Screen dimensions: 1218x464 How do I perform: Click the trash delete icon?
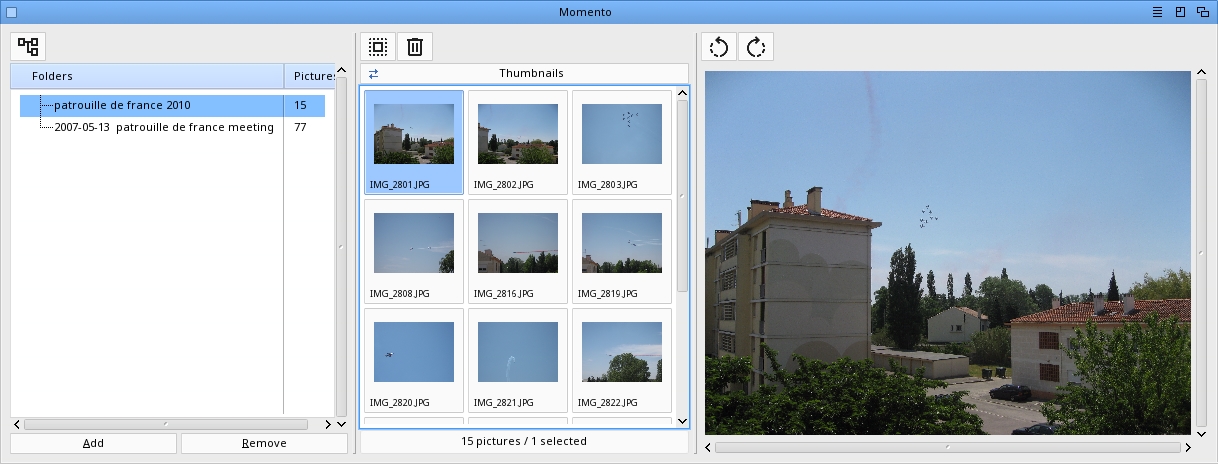click(x=415, y=47)
